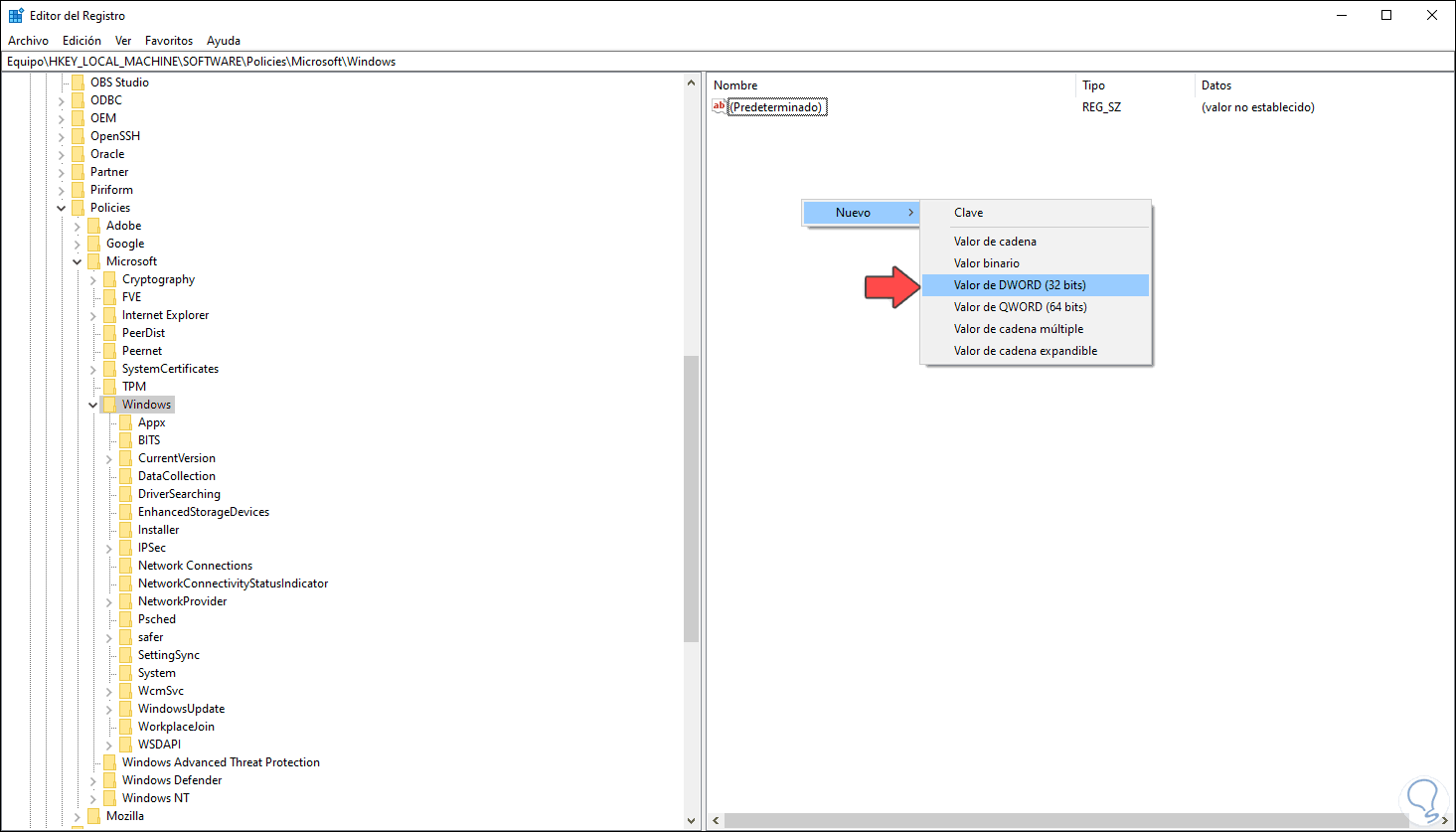Select Valor de QWORD (64 bits)
The image size is (1456, 832).
pyautogui.click(x=1036, y=307)
